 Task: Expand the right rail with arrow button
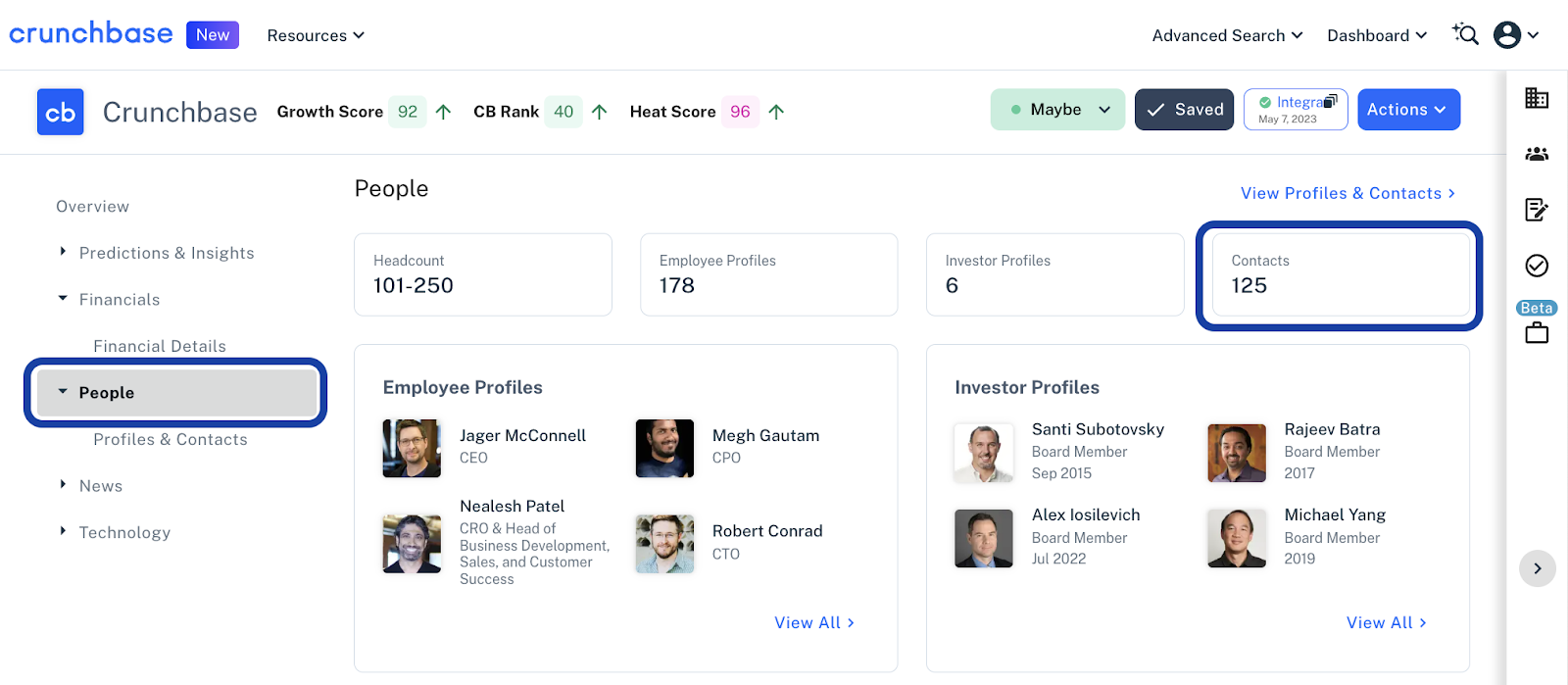(x=1537, y=568)
